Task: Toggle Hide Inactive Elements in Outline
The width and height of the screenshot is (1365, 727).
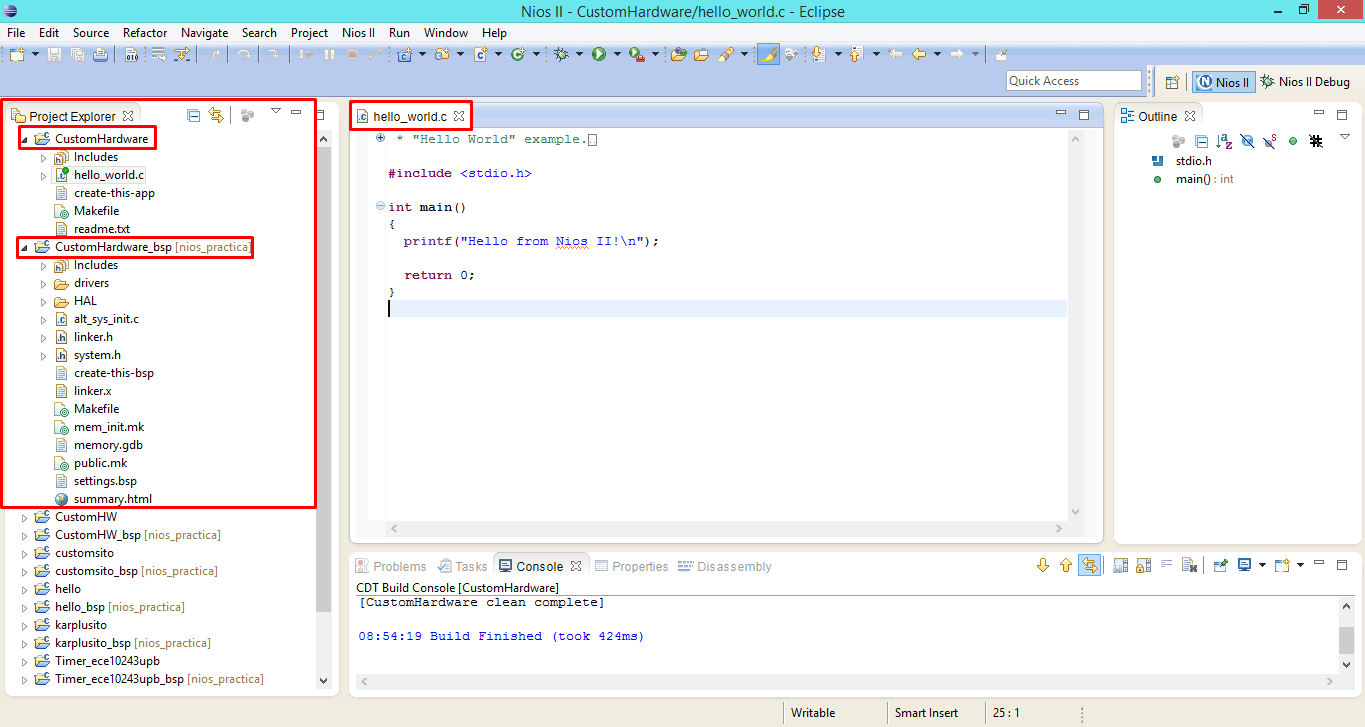Action: coord(1316,141)
